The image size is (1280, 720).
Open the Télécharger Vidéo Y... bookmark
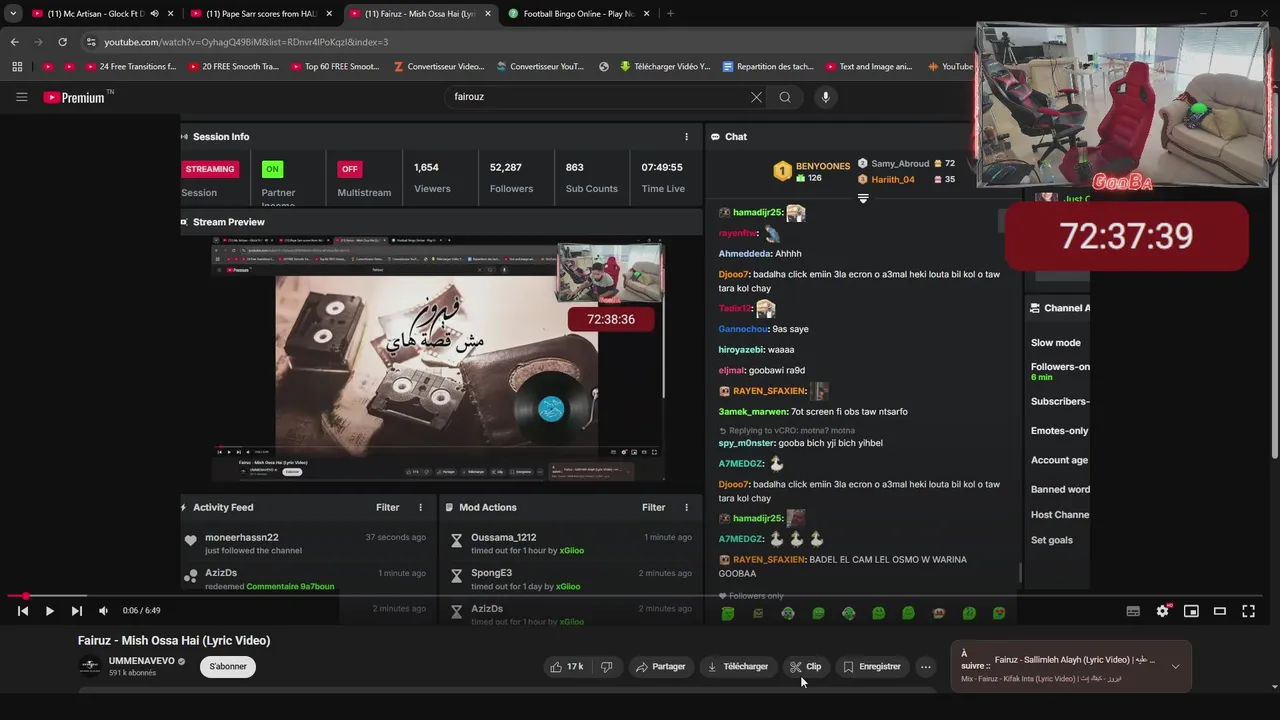[664, 67]
